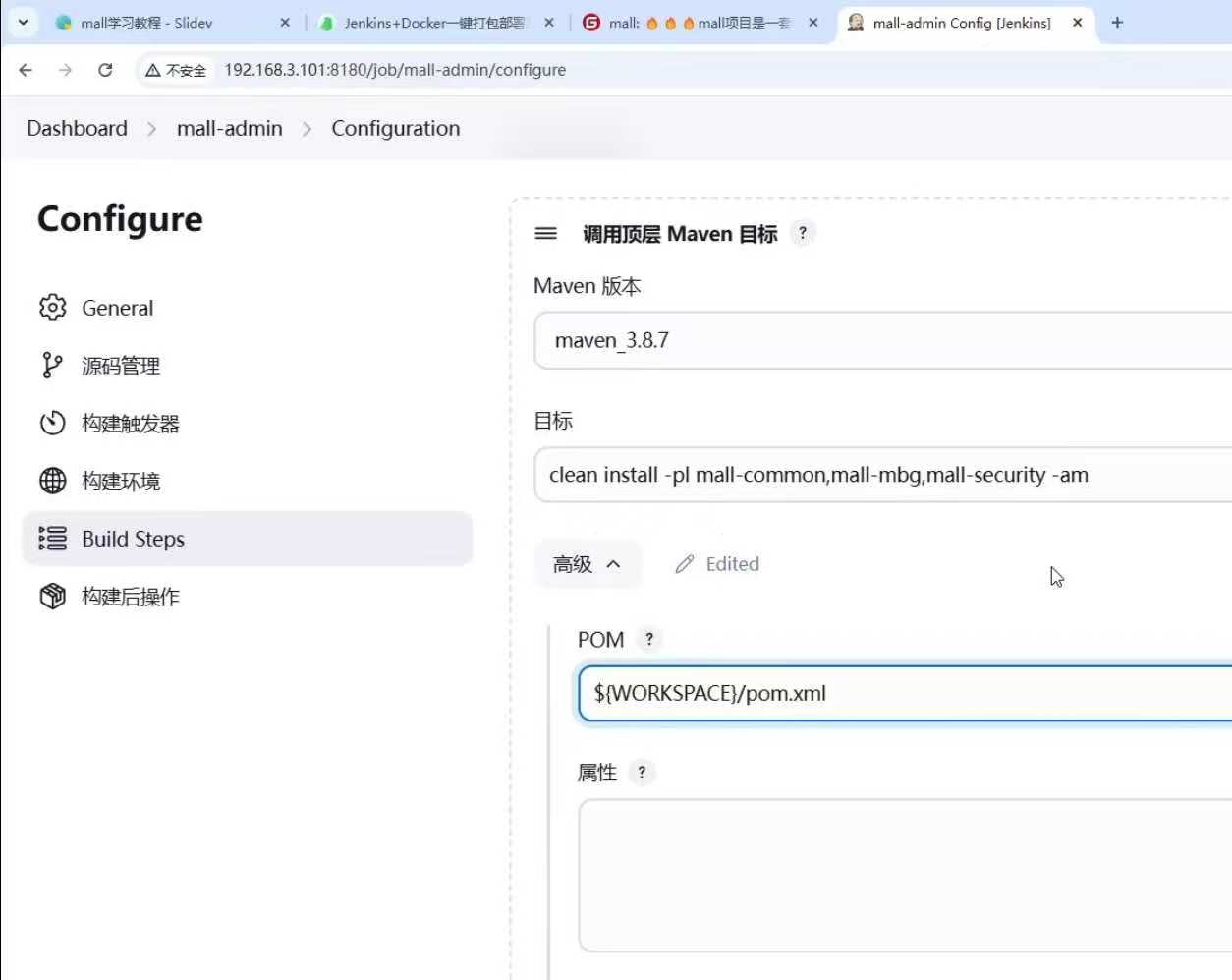
Task: Reload the current Jenkins page
Action: 105,70
